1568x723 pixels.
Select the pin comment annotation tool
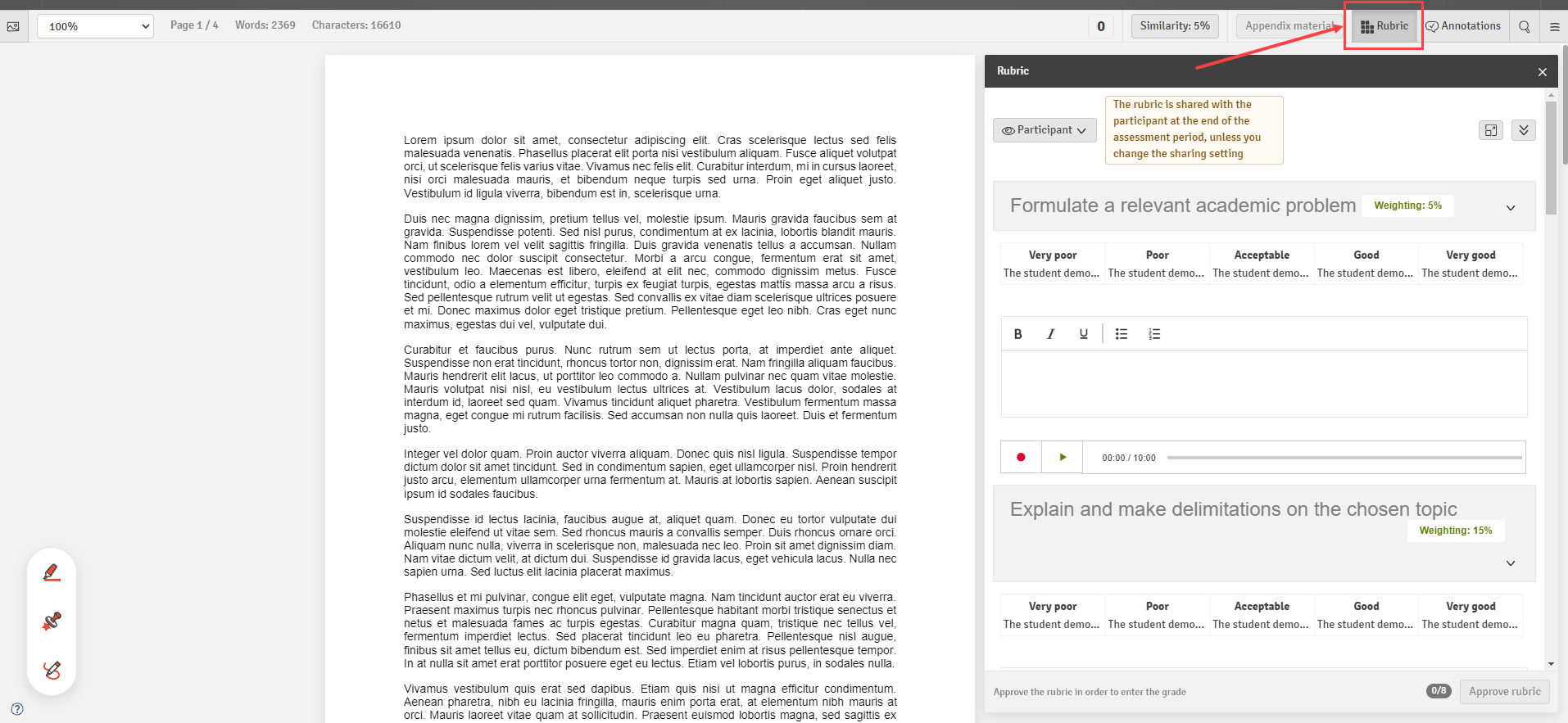(x=52, y=621)
